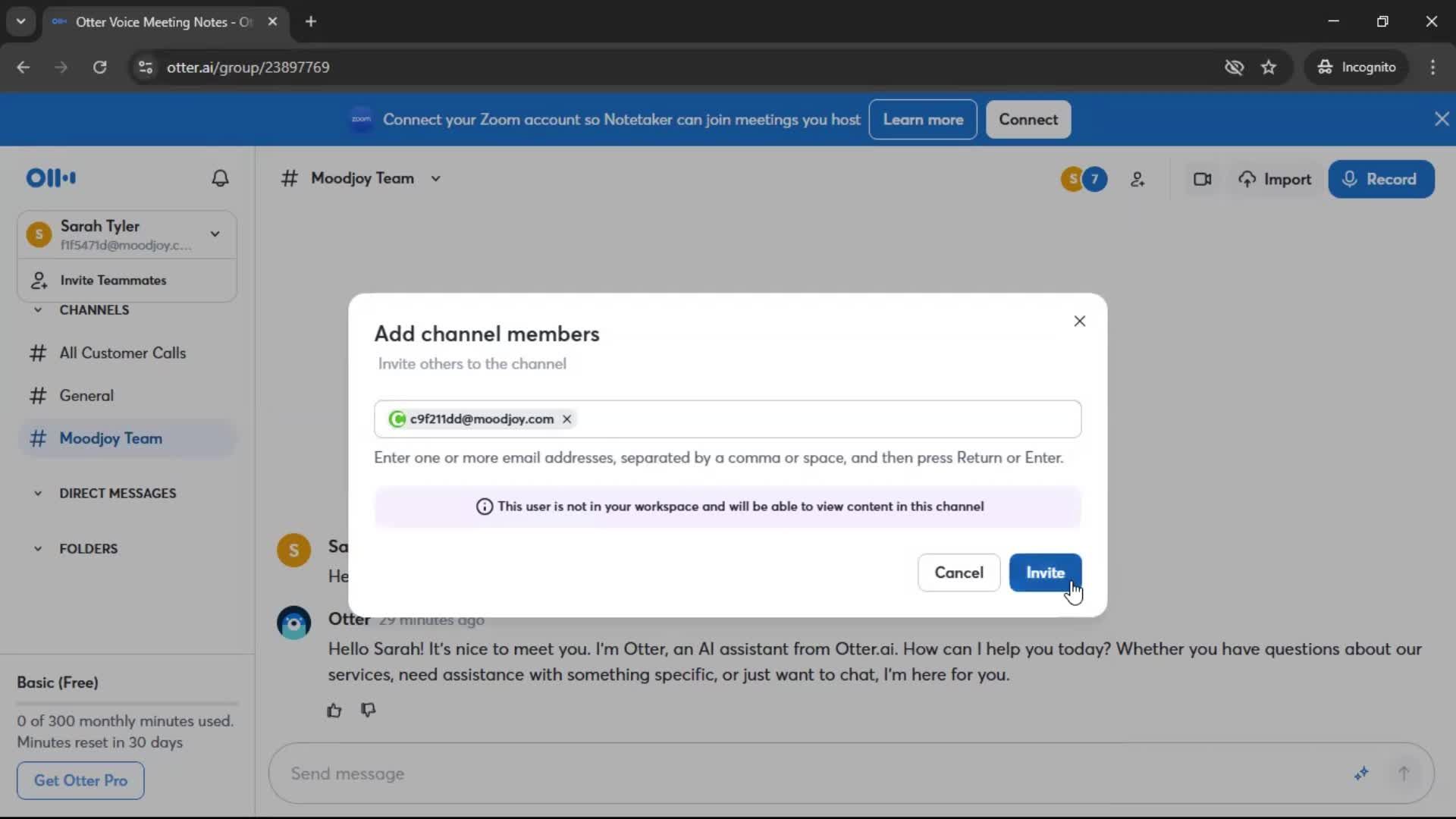Click the video camera icon in the header
Viewport: 1456px width, 819px height.
click(1203, 180)
